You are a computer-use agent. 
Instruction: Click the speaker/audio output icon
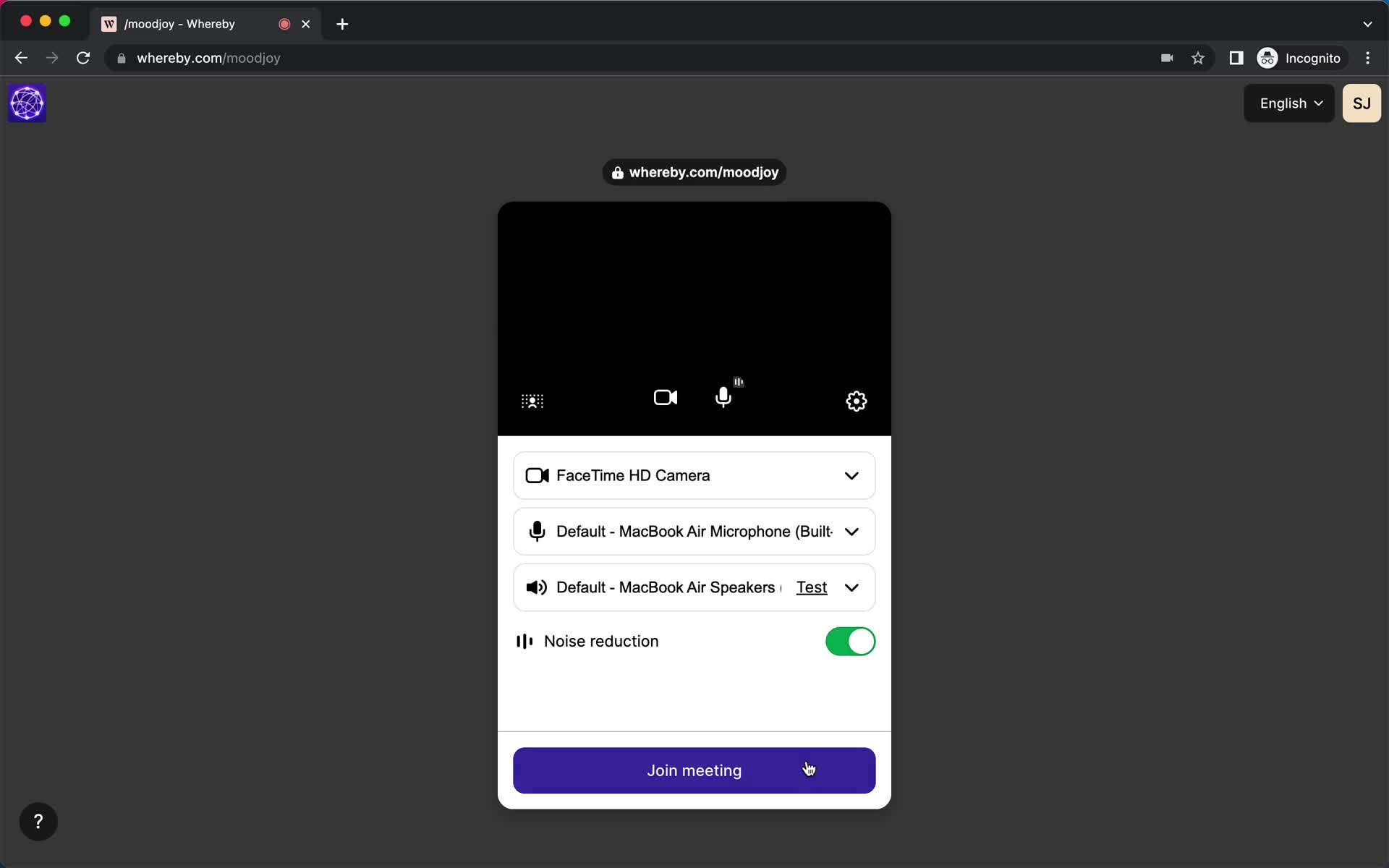tap(537, 587)
